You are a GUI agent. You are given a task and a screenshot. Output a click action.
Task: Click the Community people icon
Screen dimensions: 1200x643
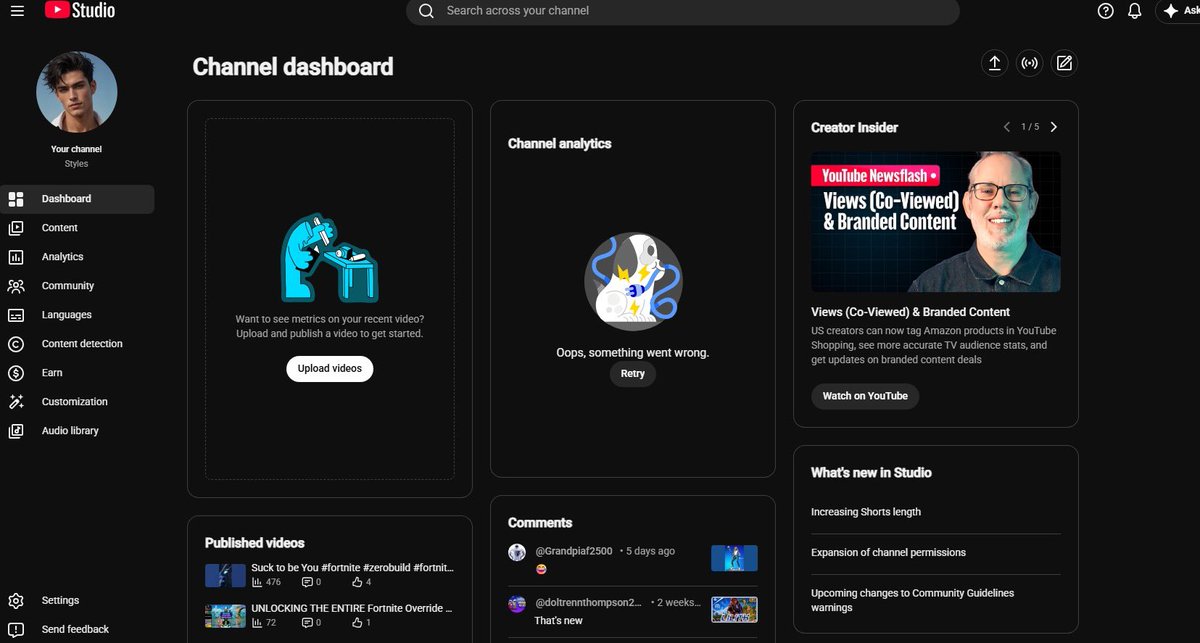(x=16, y=286)
